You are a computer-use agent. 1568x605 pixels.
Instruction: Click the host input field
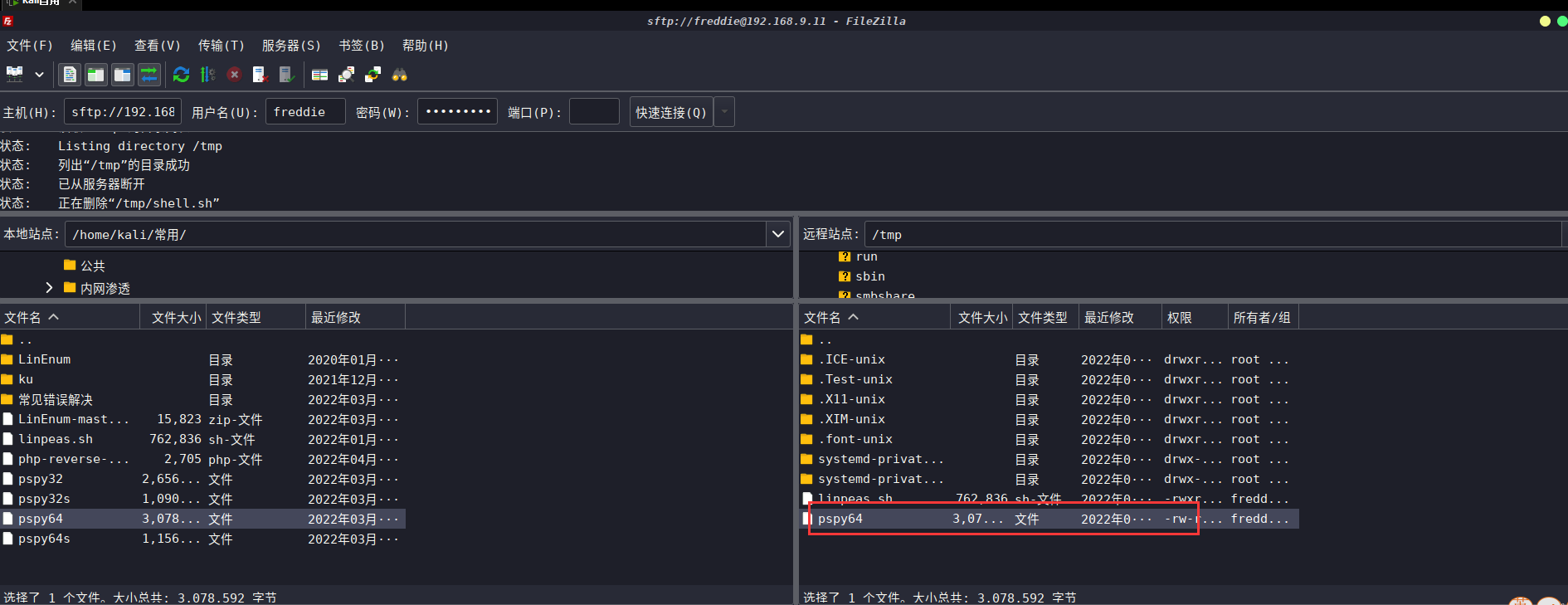[x=123, y=111]
